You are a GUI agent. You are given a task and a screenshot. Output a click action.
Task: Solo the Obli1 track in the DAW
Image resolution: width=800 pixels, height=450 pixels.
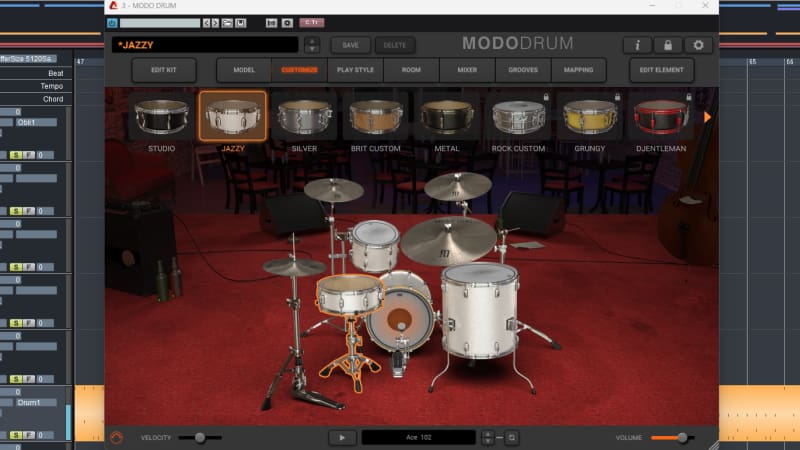click(16, 155)
